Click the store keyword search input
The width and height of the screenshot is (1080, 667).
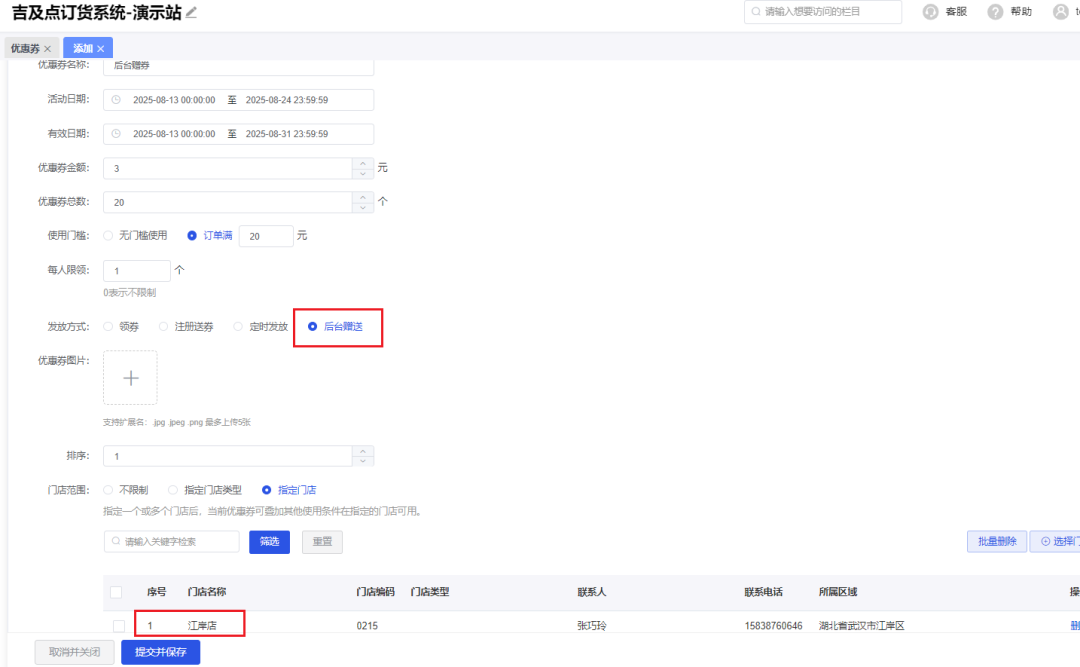pos(172,542)
